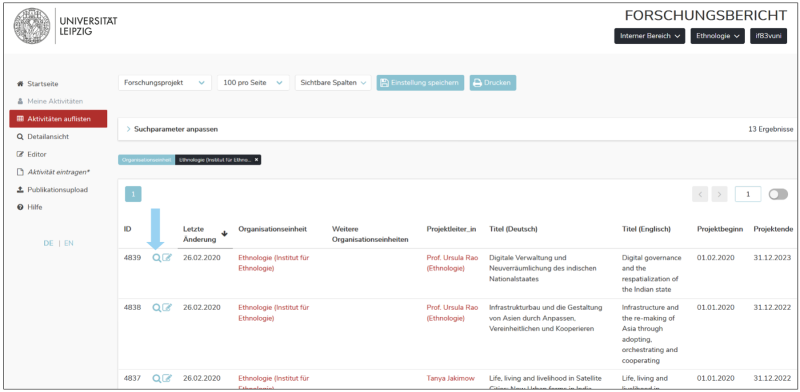Click the if83vuni user button
800x392 pixels.
(x=768, y=36)
